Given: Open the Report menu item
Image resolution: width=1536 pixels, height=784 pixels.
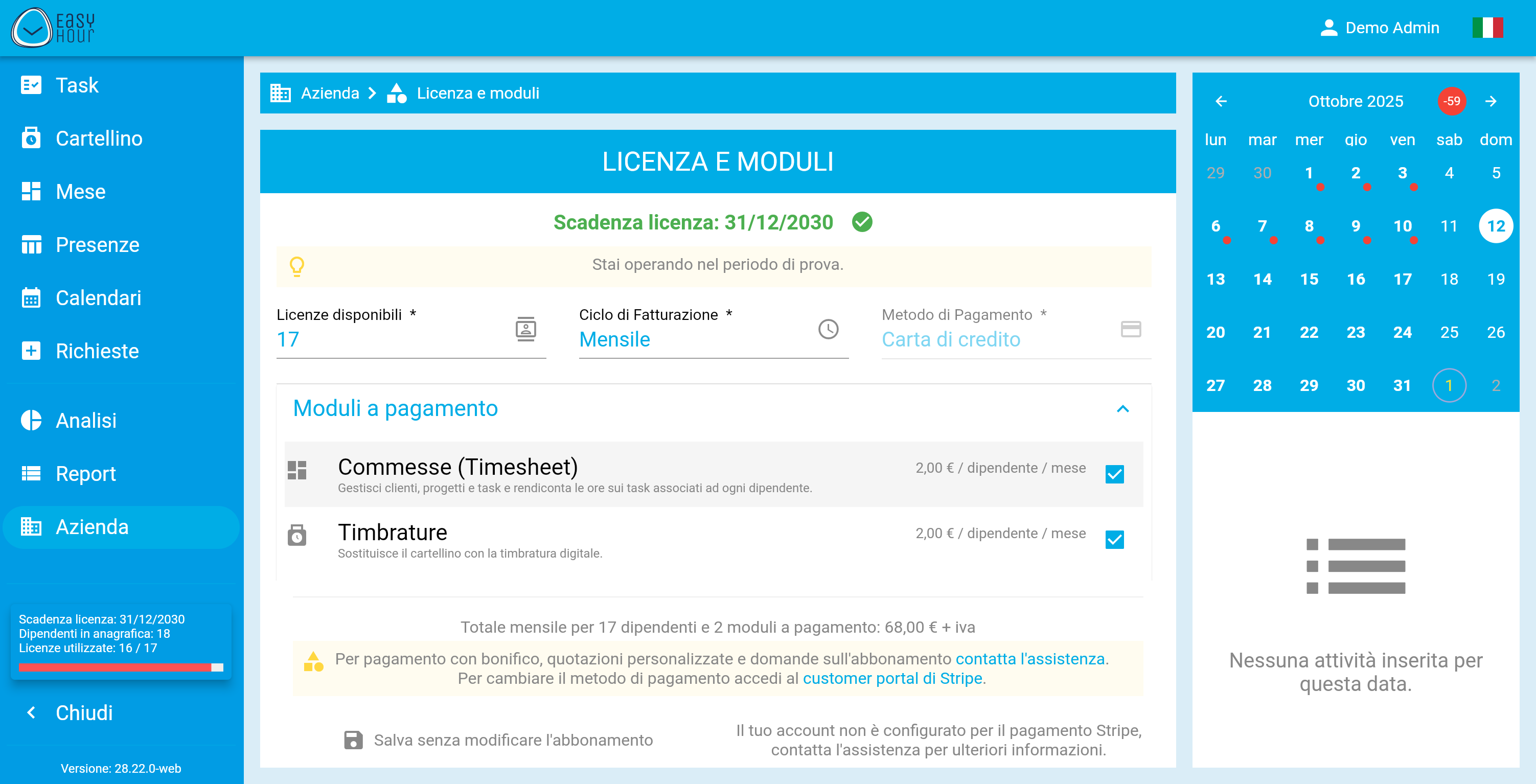Looking at the screenshot, I should [x=85, y=473].
